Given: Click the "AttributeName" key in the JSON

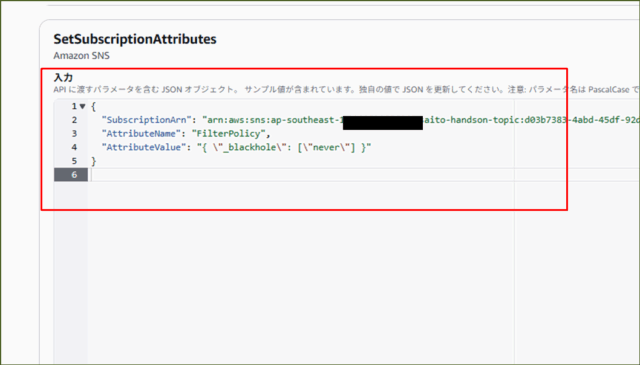Looking at the screenshot, I should tap(141, 134).
